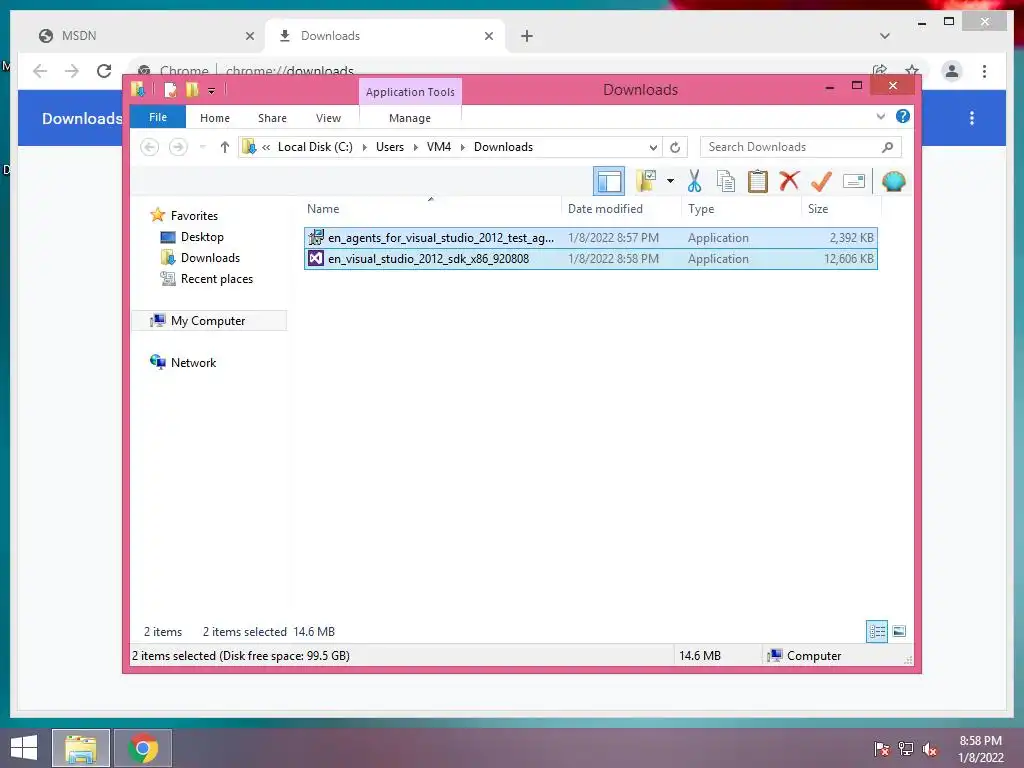
Task: Expand the double-chevron hidden breadcrumb path
Action: tap(266, 147)
